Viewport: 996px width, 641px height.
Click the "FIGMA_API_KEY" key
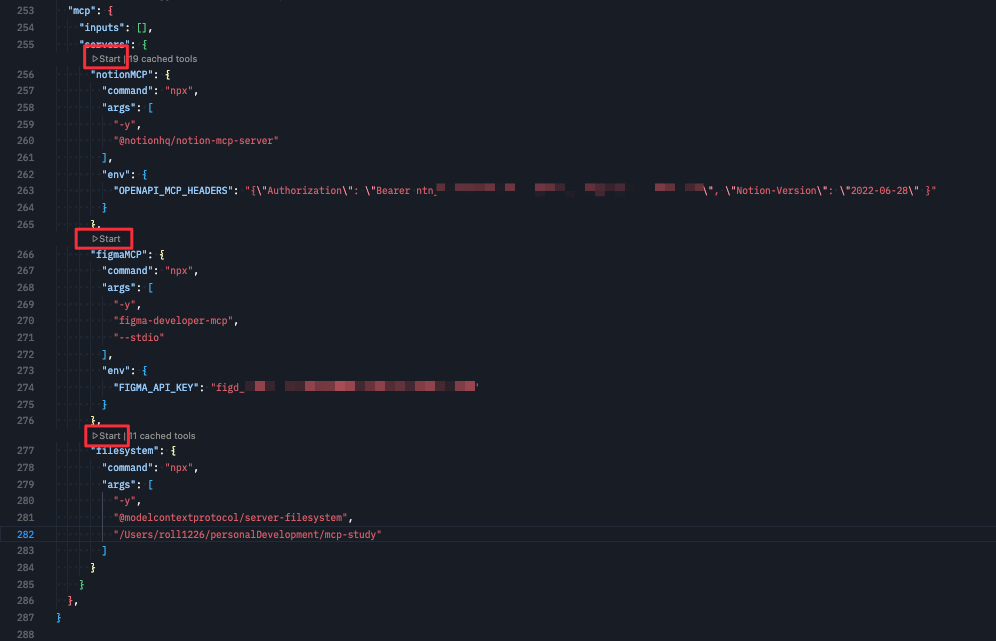coord(156,387)
